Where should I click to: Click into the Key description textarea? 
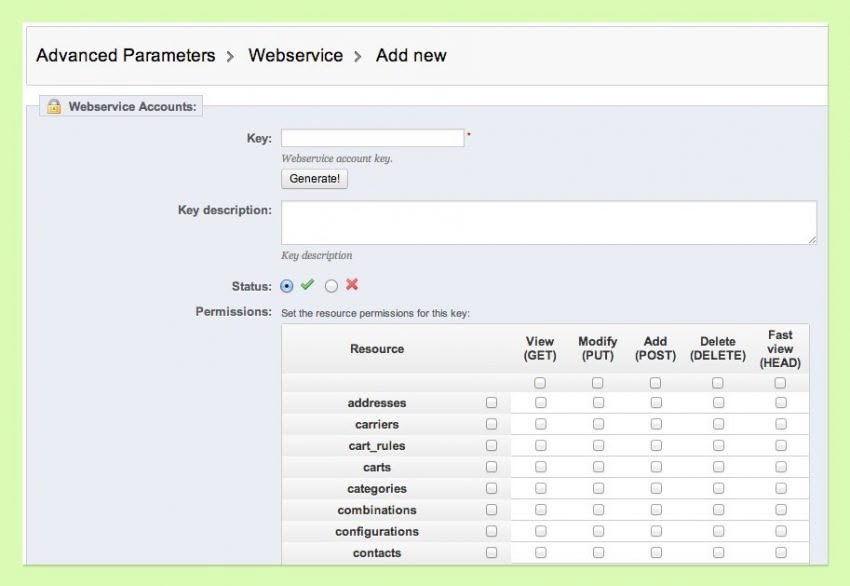pos(549,223)
